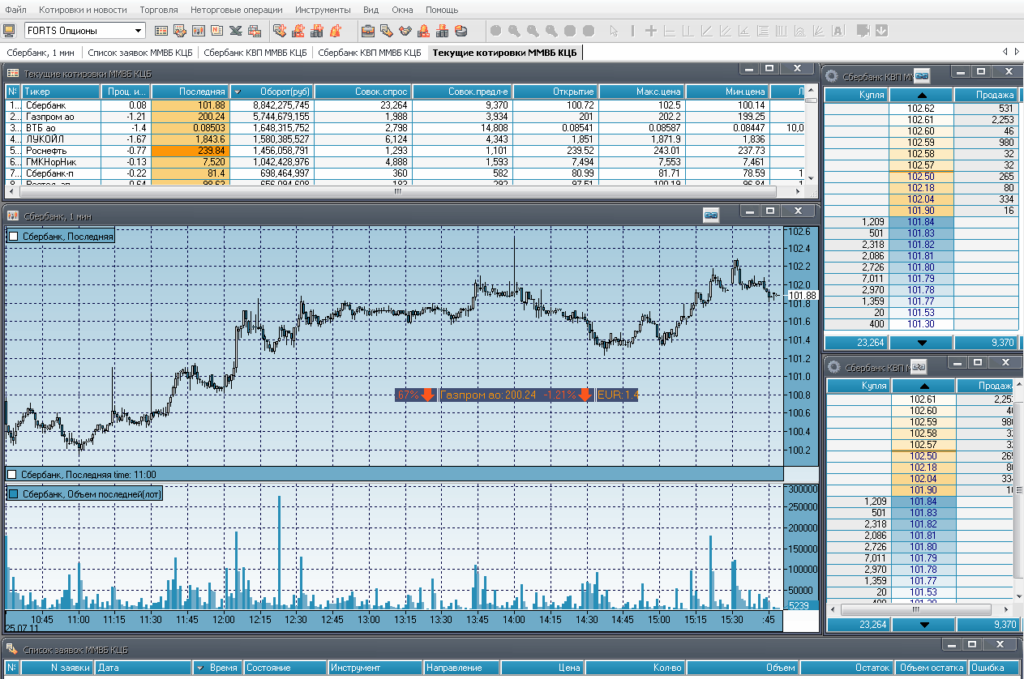
Task: Click the down arrow at the lower order book bottom
Action: pos(923,625)
